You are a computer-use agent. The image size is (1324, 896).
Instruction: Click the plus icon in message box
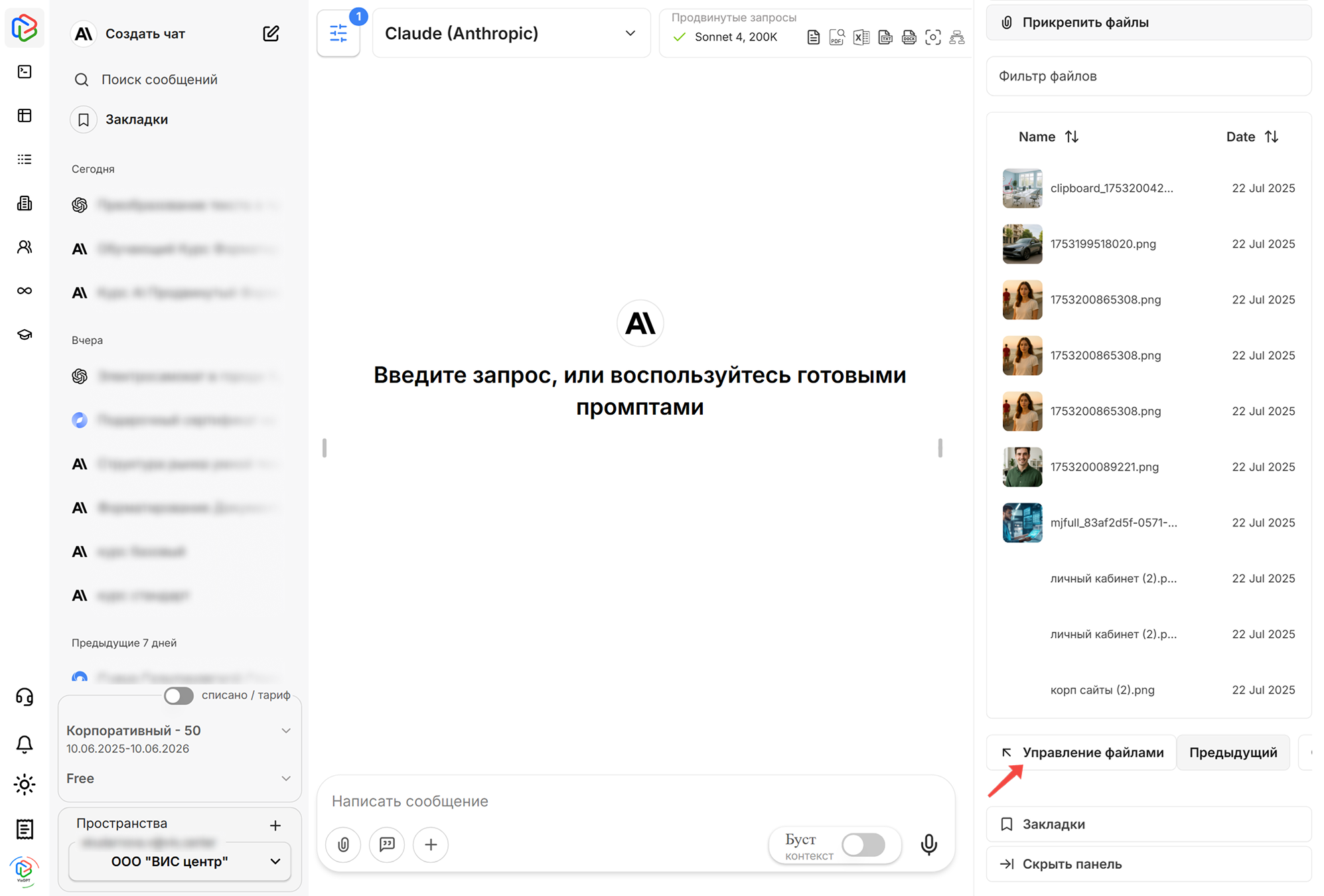click(431, 844)
